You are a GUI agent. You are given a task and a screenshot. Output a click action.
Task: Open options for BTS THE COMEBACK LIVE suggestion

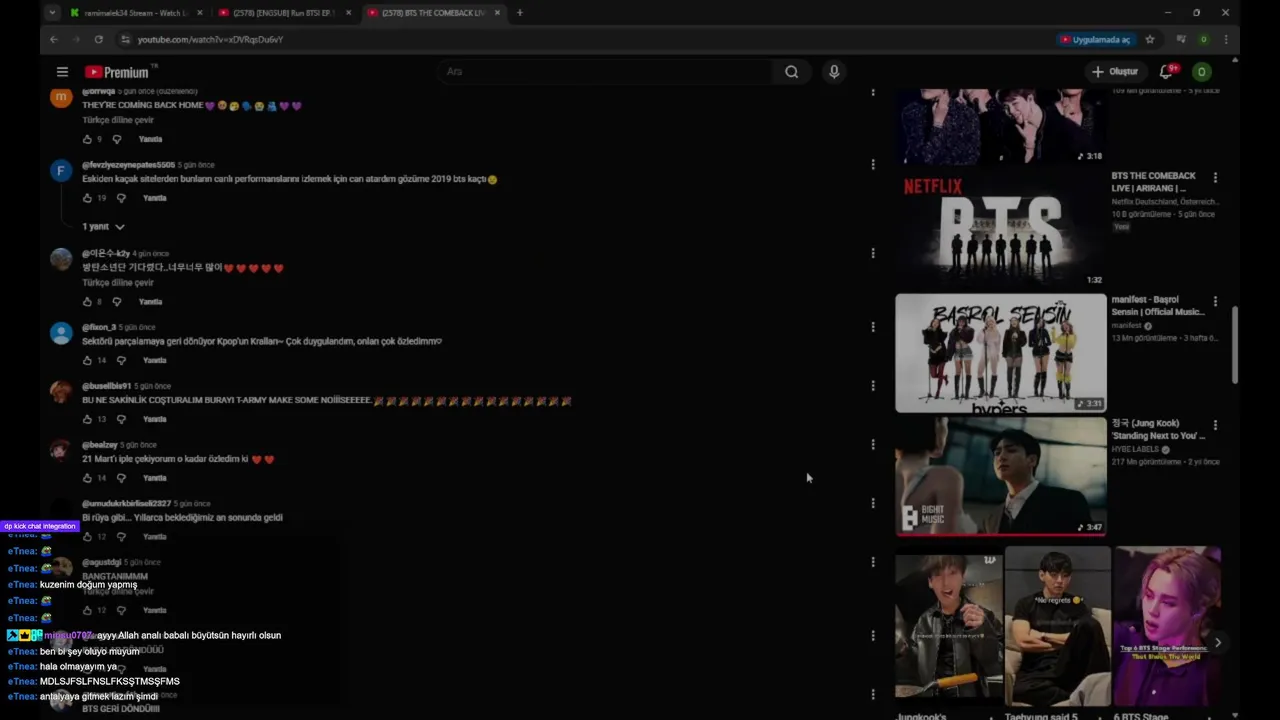click(1215, 177)
